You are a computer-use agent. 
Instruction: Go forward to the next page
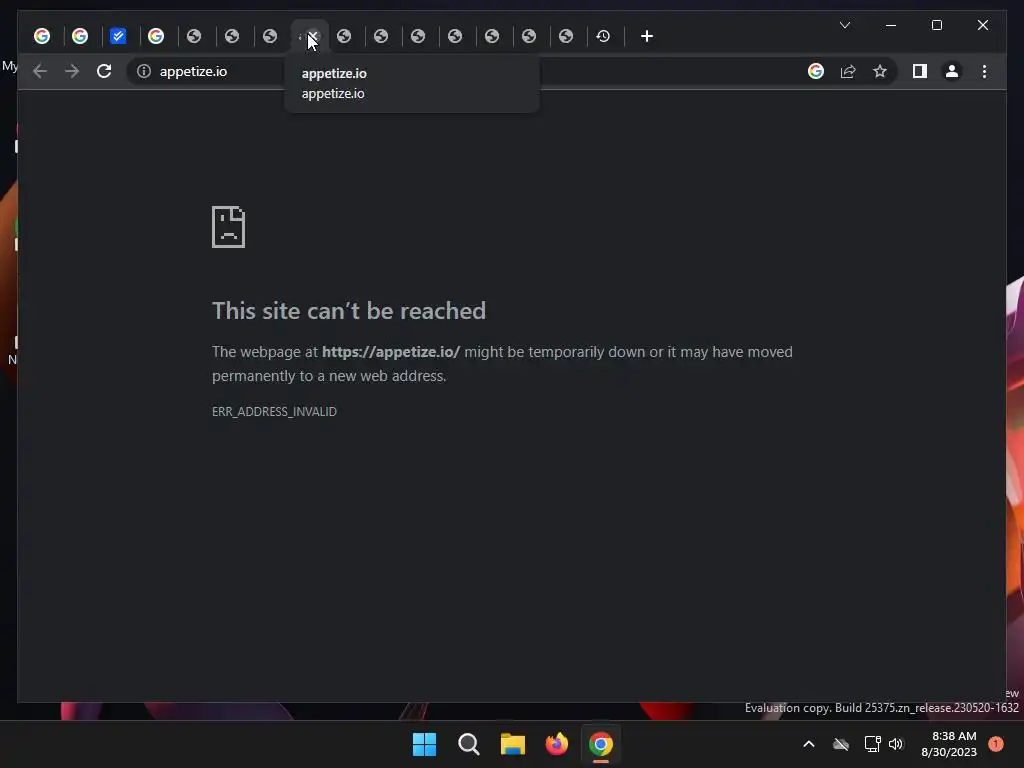pyautogui.click(x=72, y=71)
